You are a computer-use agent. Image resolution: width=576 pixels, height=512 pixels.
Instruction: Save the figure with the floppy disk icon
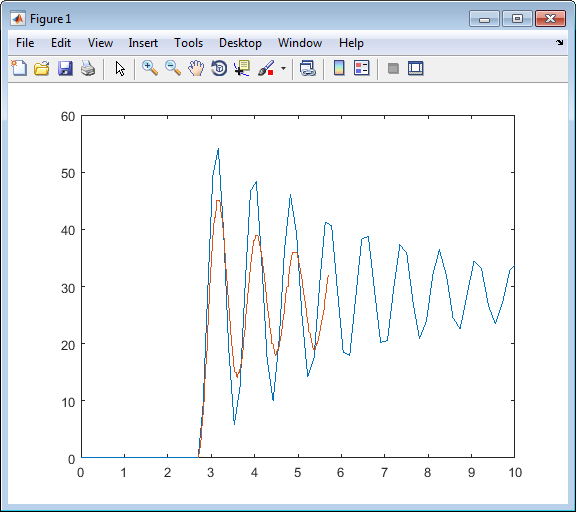65,68
